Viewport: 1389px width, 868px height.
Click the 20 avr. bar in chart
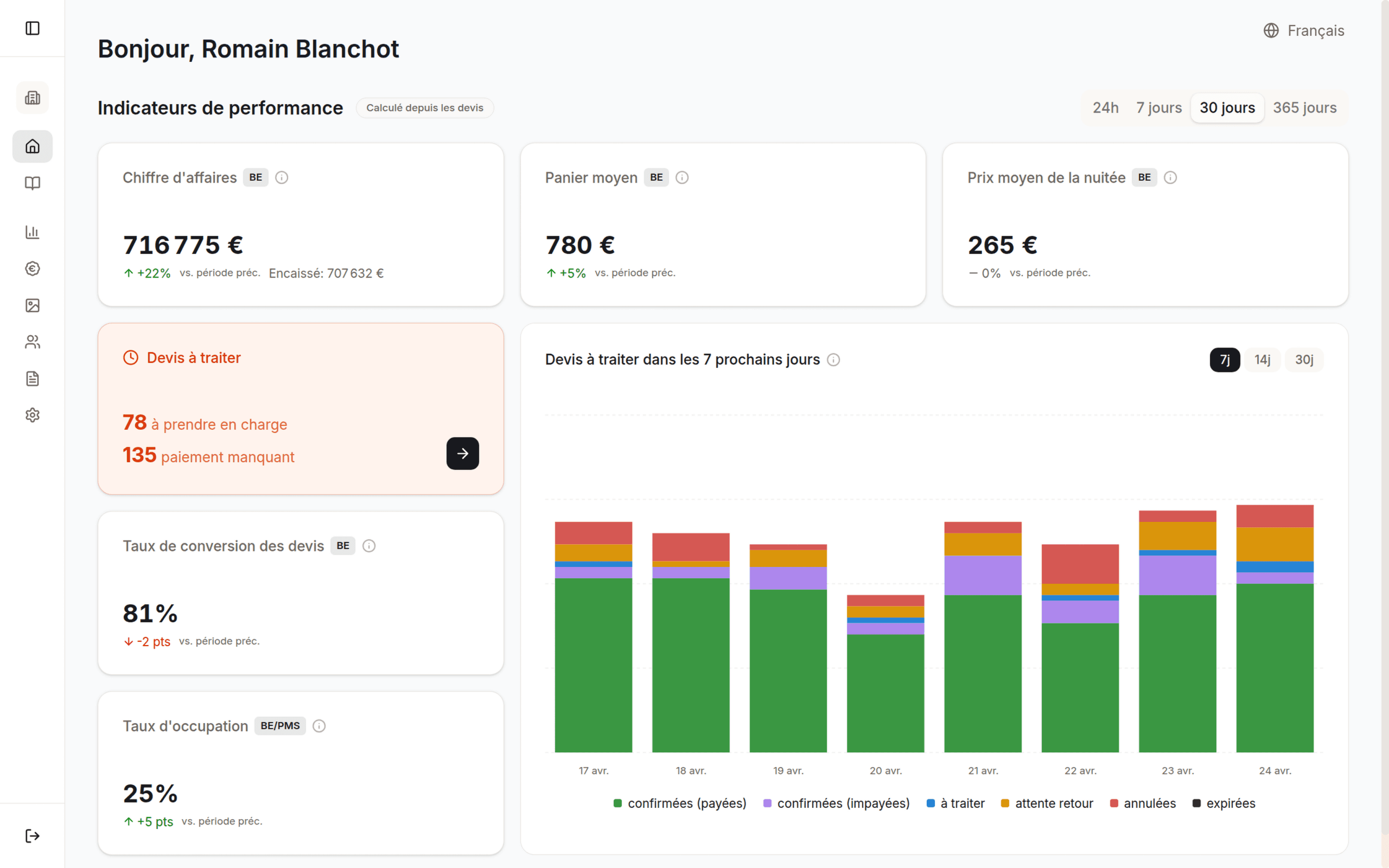(x=885, y=673)
